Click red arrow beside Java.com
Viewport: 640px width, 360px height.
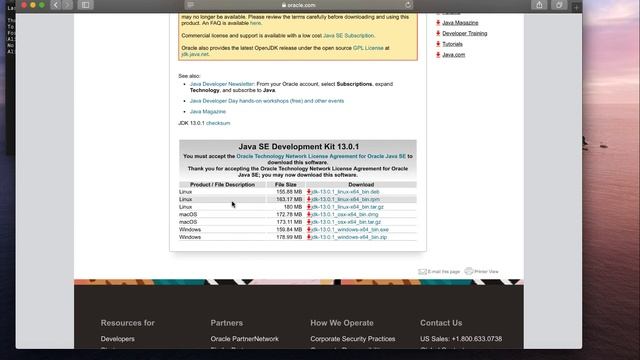pos(438,55)
